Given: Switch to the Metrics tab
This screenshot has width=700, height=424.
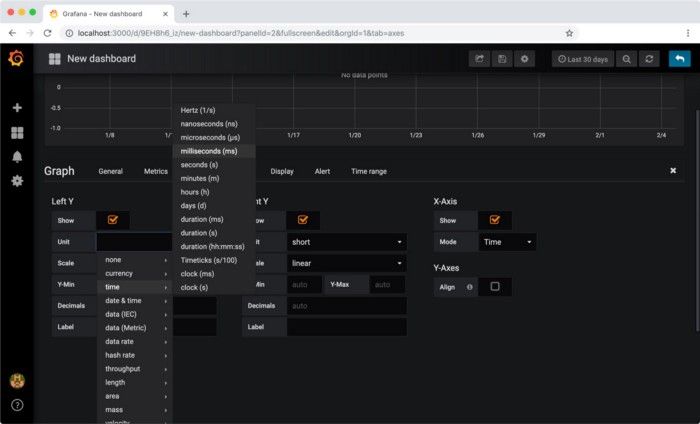Looking at the screenshot, I should click(156, 171).
